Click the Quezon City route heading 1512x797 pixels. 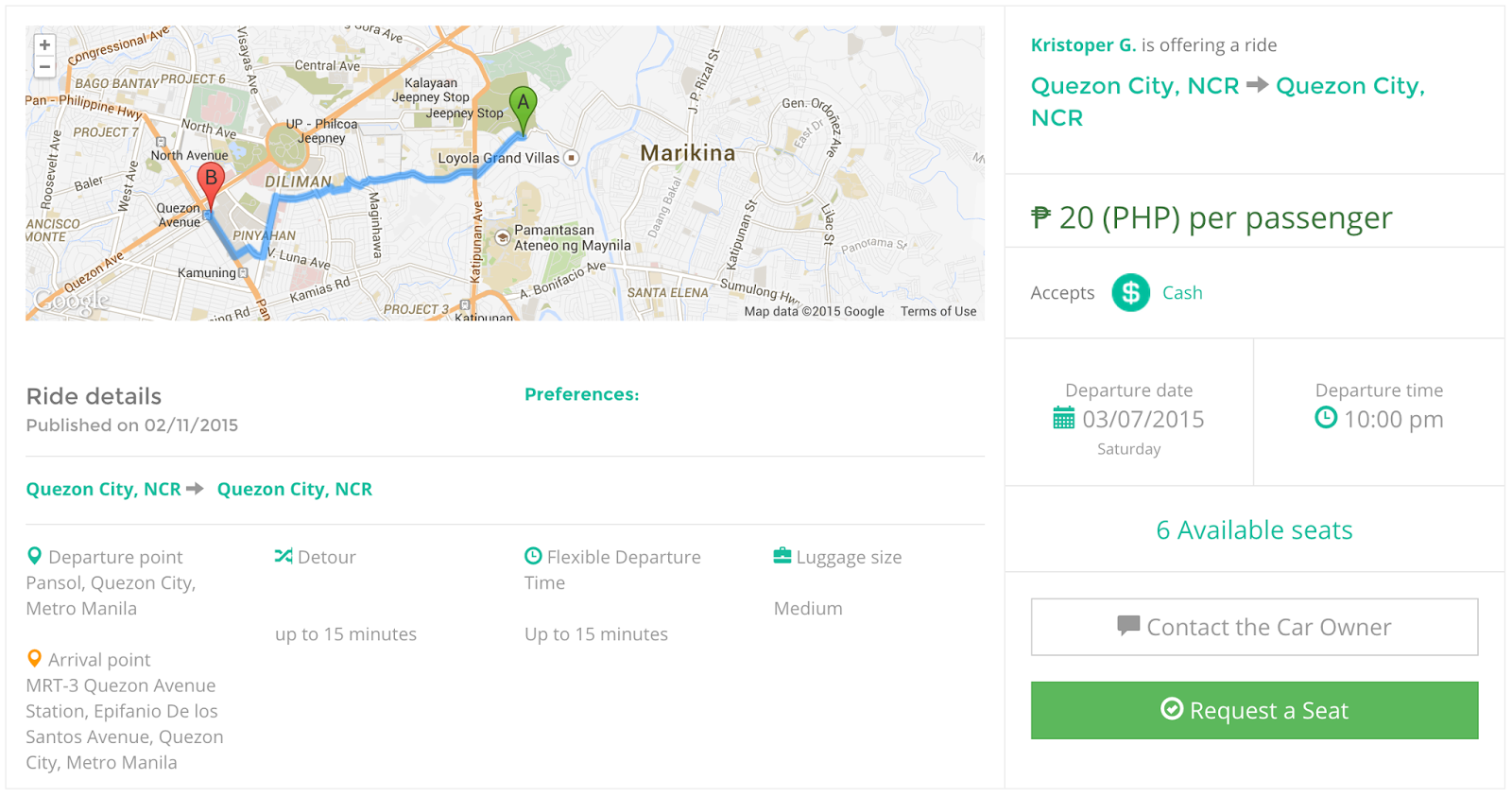1228,101
